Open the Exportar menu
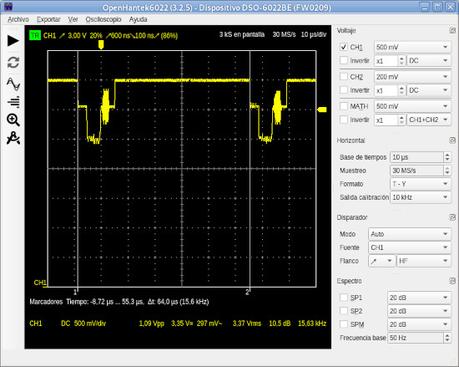459x367 pixels. (49, 19)
